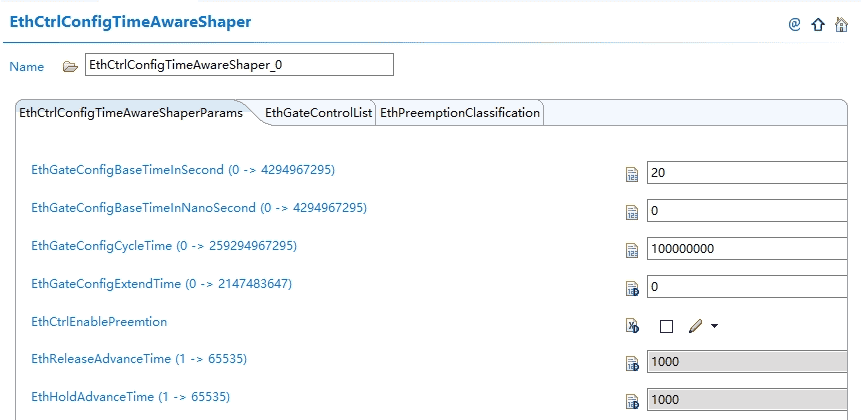
Task: Click EthCtrlEnablePreemtion label
Action: [x=99, y=321]
